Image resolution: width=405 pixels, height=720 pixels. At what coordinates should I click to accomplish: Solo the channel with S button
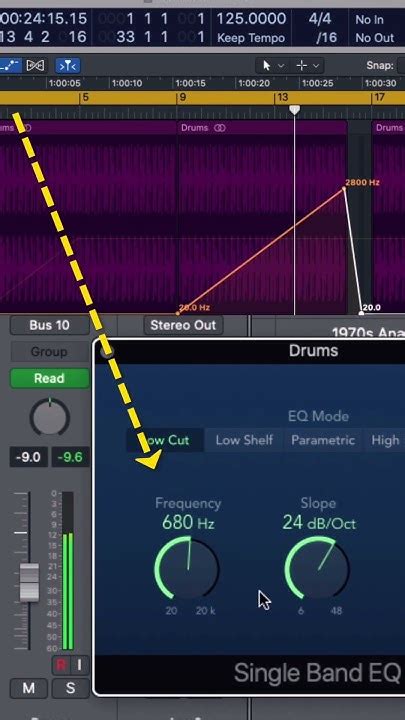(x=70, y=688)
